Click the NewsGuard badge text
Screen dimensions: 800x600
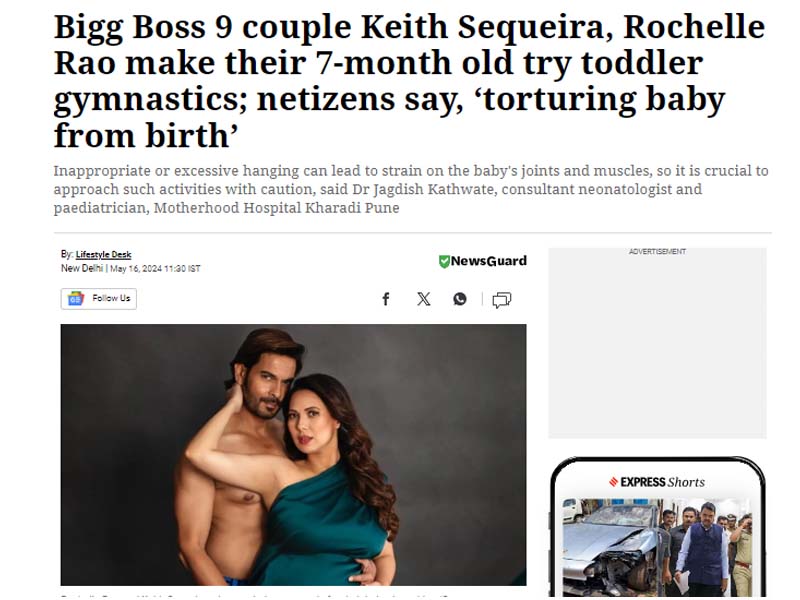[489, 261]
